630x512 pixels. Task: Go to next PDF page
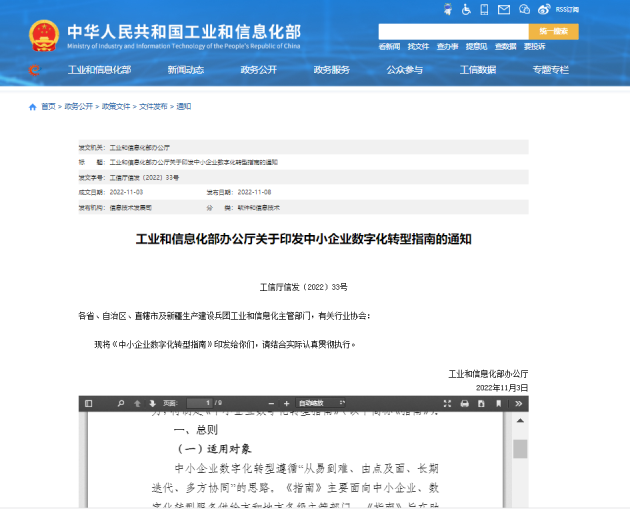[152, 403]
